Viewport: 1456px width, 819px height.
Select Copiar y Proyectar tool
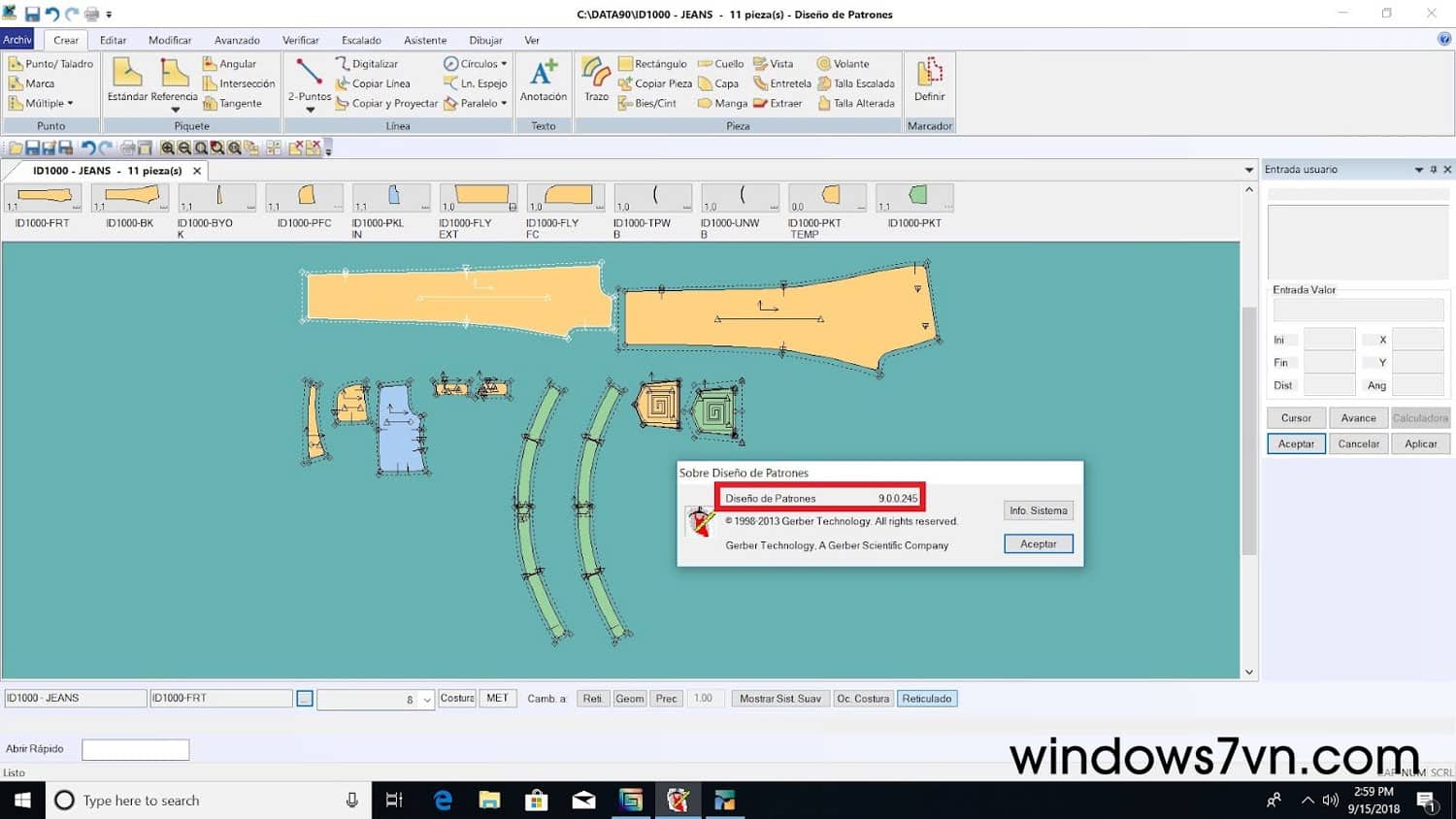pos(387,103)
